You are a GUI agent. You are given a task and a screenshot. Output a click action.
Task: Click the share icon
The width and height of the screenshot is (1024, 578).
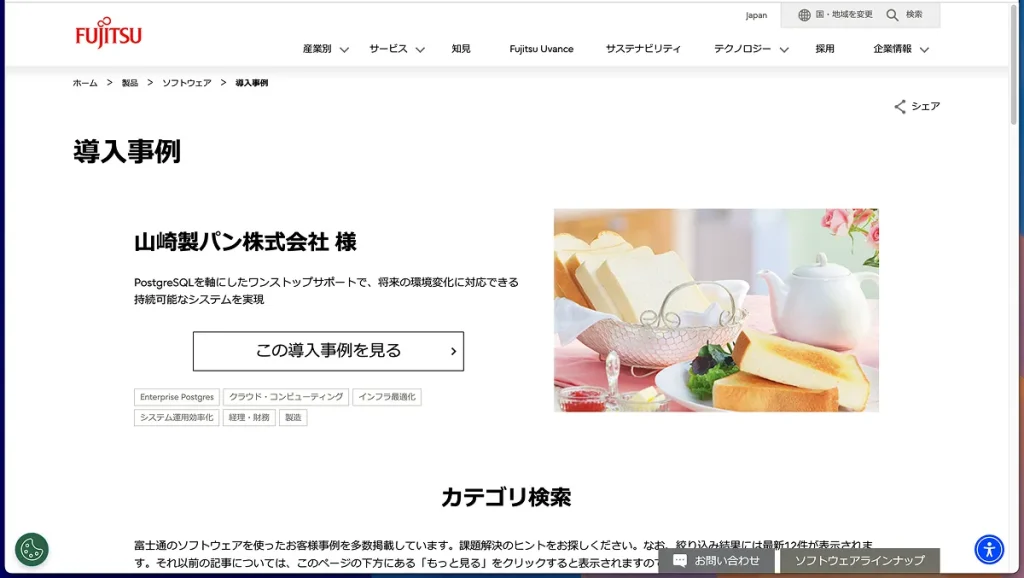[x=900, y=106]
